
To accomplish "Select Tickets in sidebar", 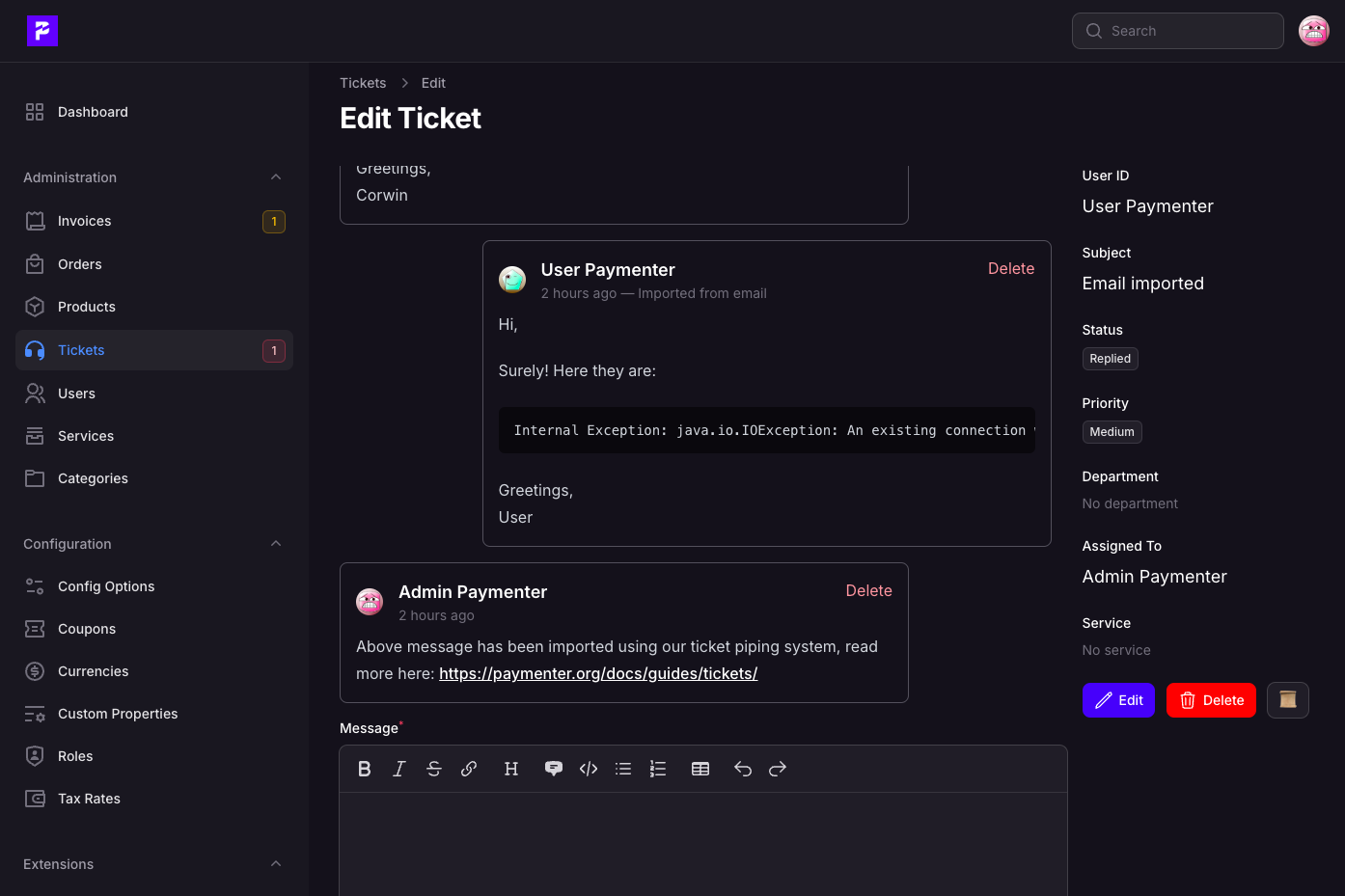I will pyautogui.click(x=154, y=350).
